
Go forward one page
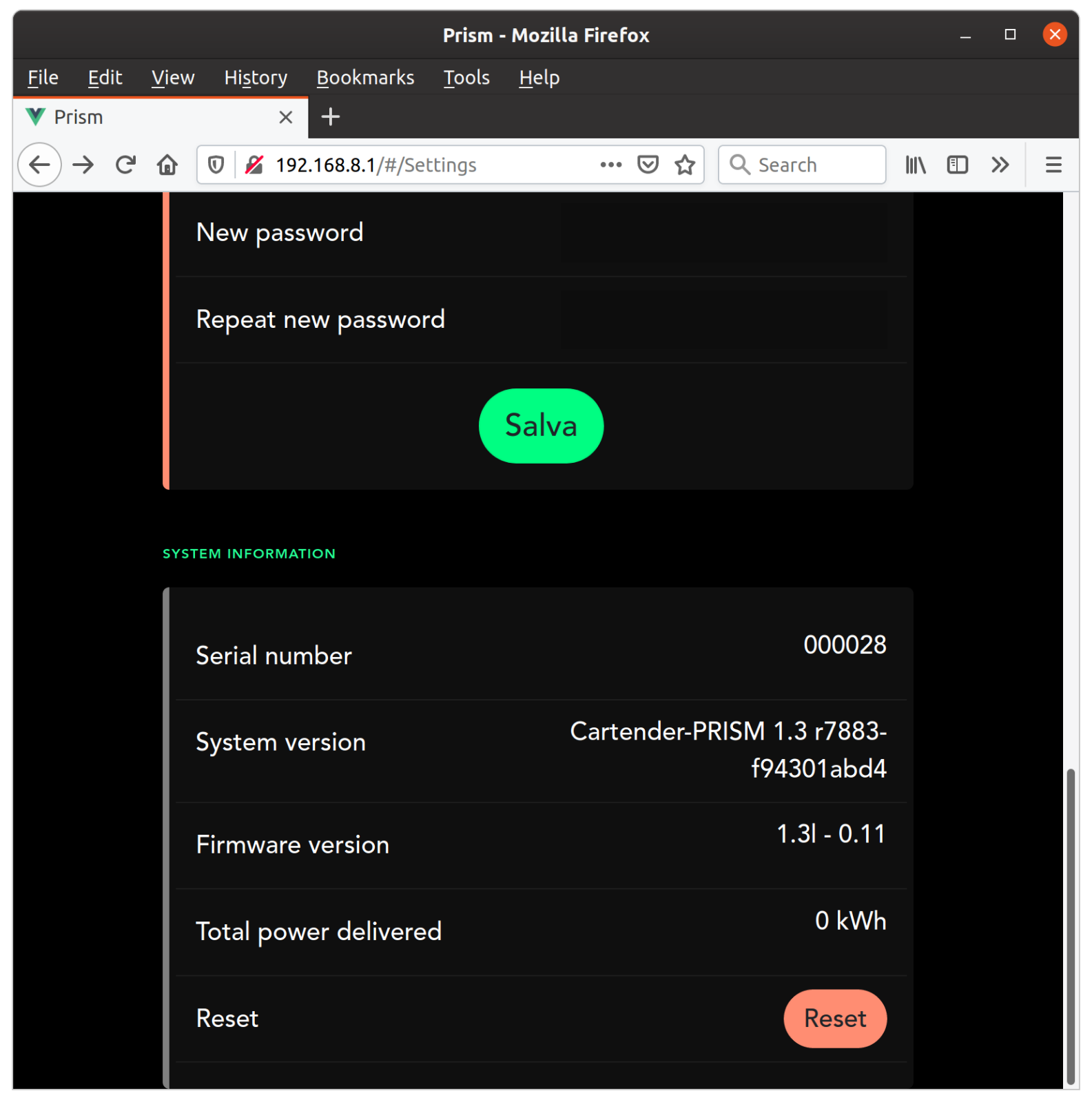tap(83, 165)
